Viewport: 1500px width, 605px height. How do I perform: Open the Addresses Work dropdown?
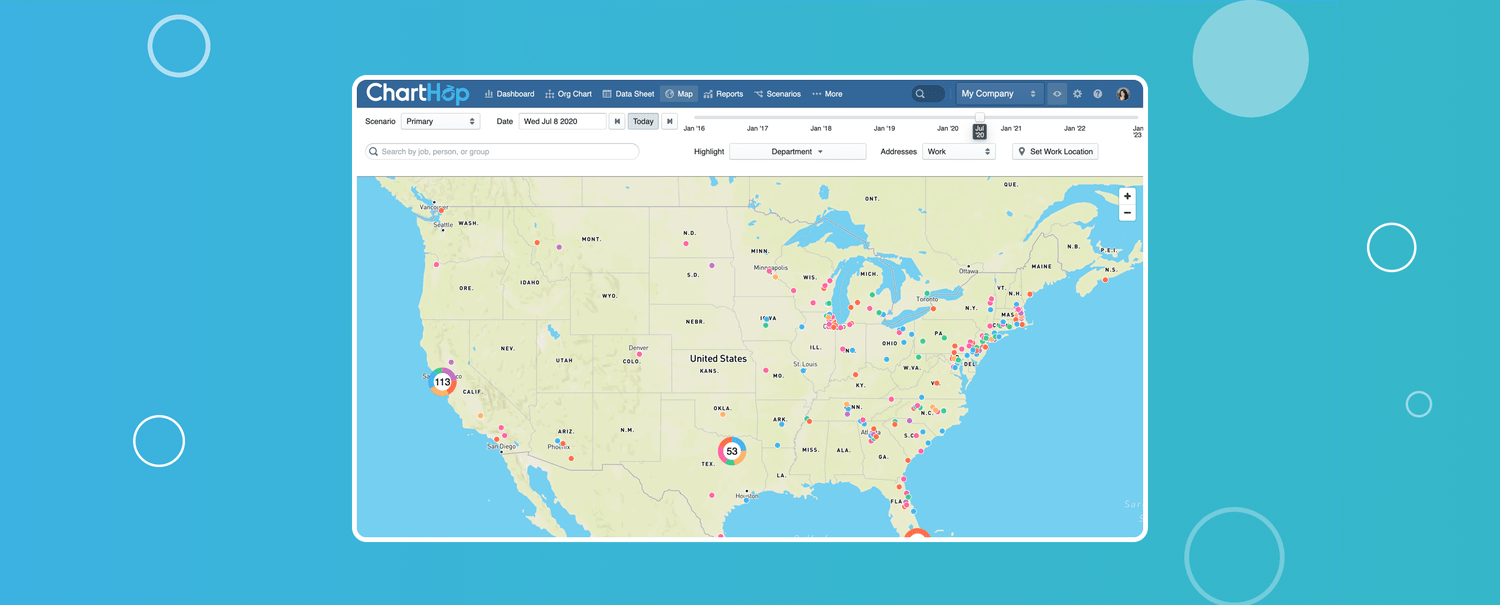coord(958,152)
